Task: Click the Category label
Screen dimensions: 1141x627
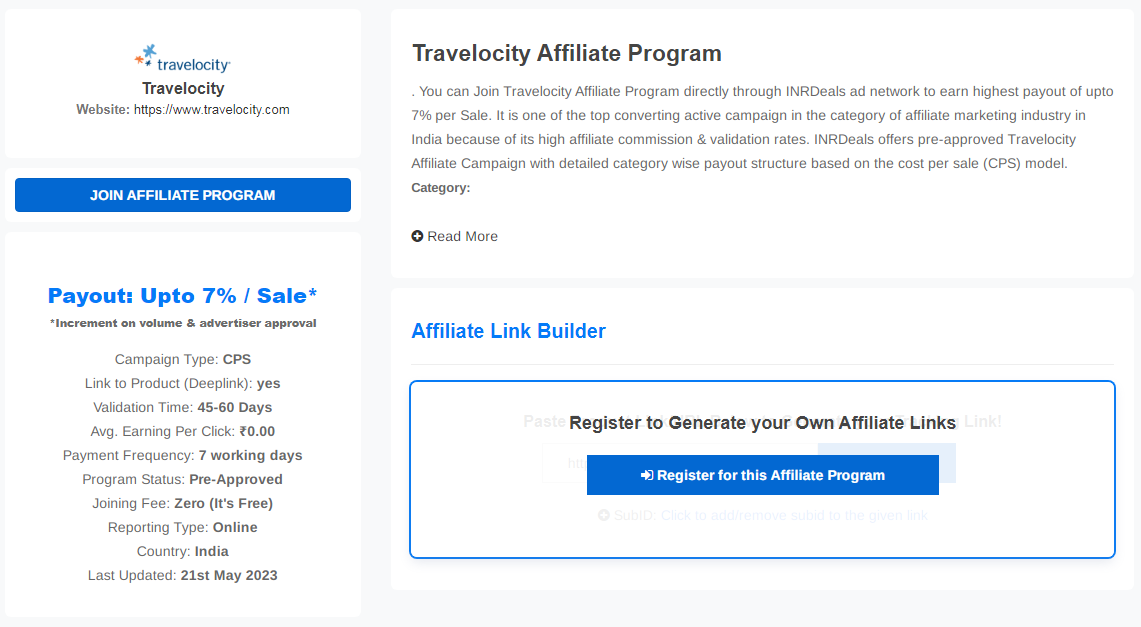Action: coord(441,188)
